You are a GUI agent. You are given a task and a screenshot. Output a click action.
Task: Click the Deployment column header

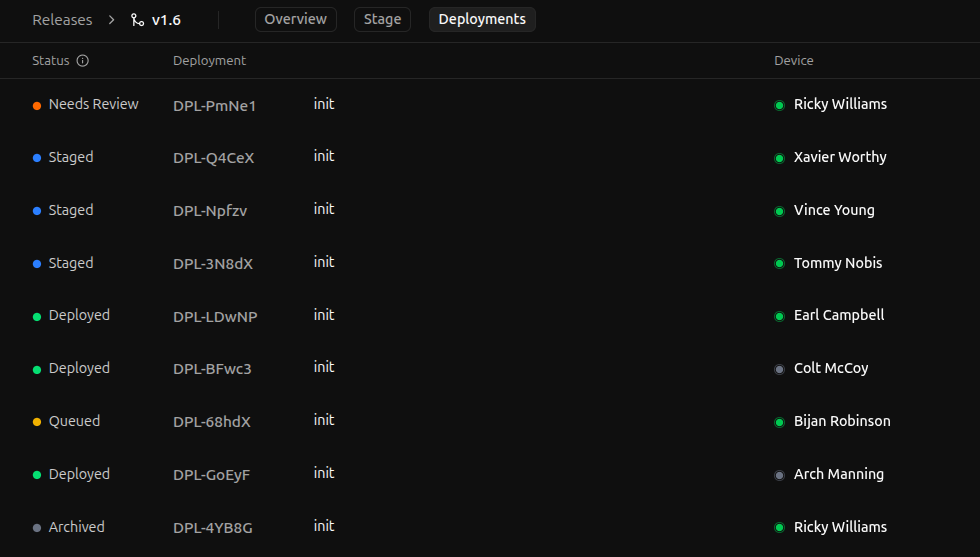[209, 61]
